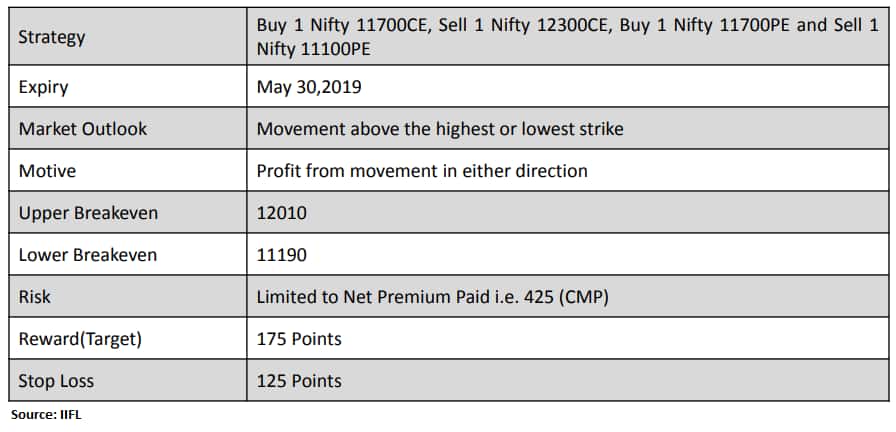Screen dimensions: 896x432
Task: Select the May 30,2019 expiry value
Action: (309, 87)
